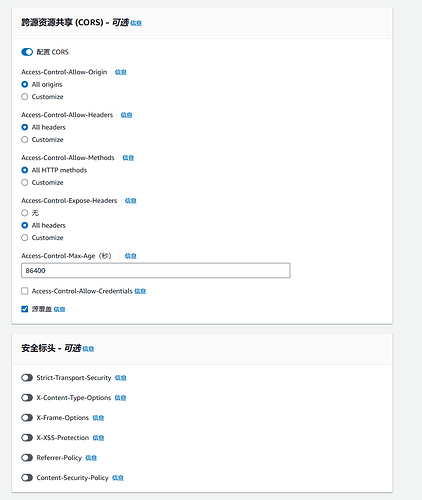Select Customize under Access-Control-Allow-Methods

point(25,182)
